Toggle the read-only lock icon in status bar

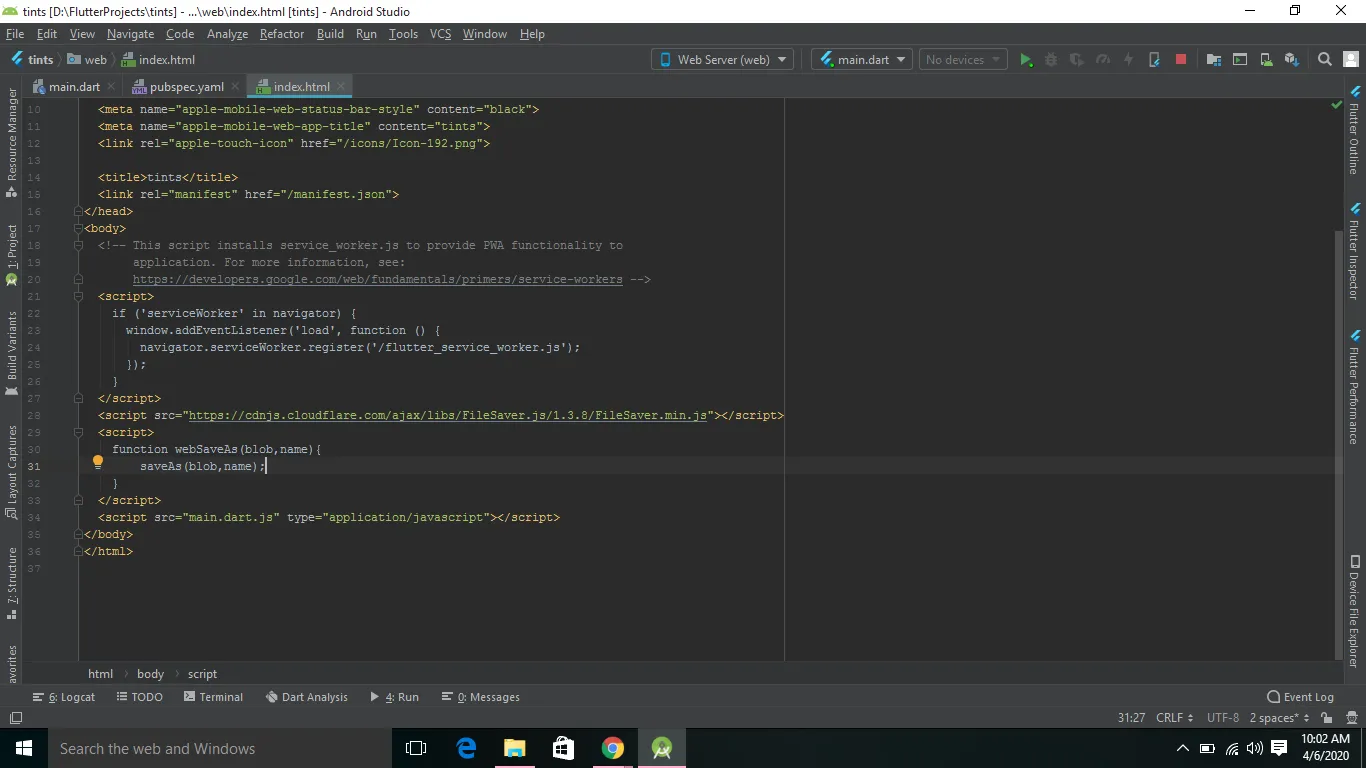tap(1326, 718)
